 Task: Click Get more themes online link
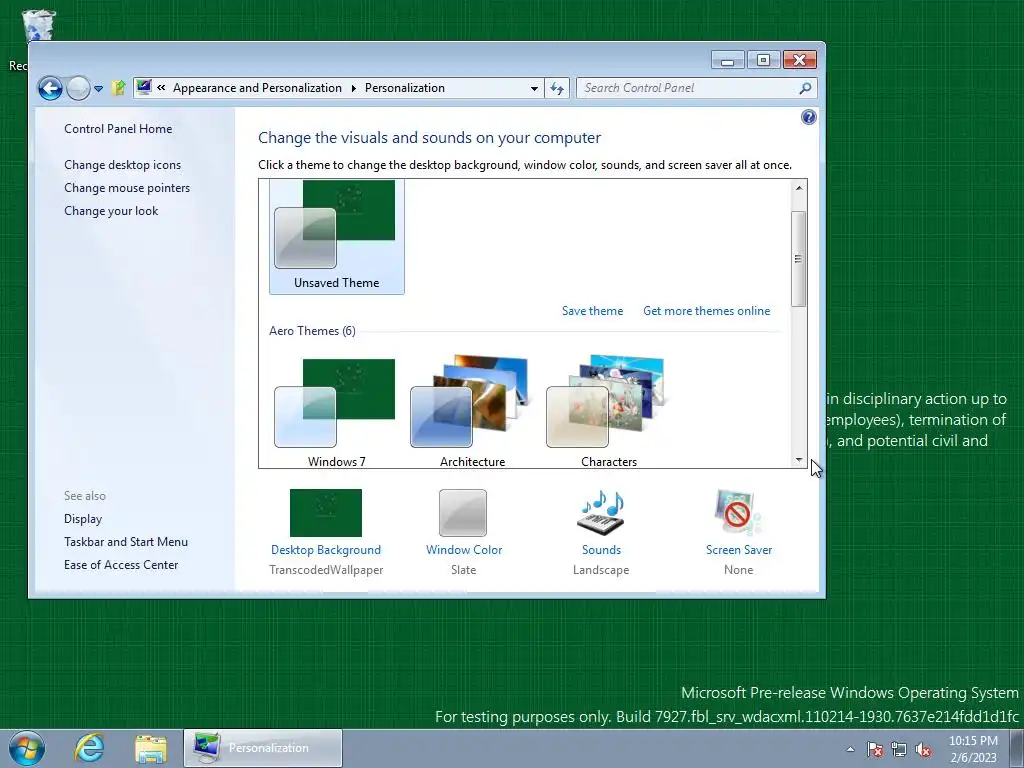[x=707, y=311]
